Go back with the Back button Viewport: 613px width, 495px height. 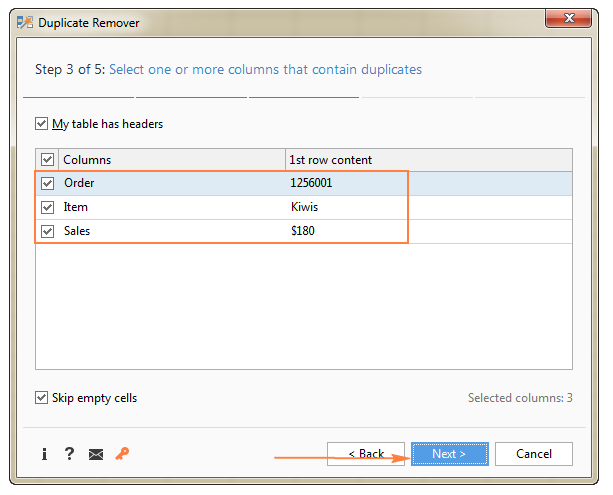(365, 454)
